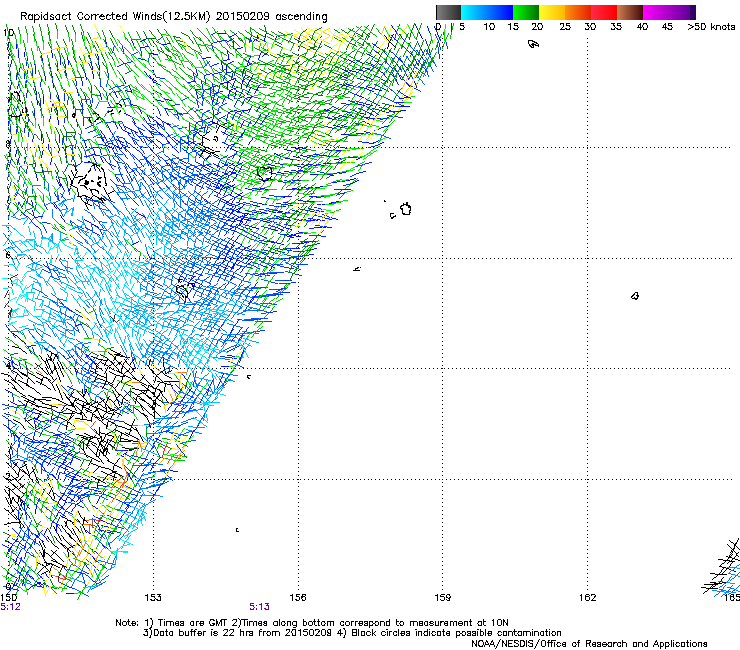This screenshot has width=740, height=650.
Task: Click the "156" longitude axis label
Action: point(298,598)
